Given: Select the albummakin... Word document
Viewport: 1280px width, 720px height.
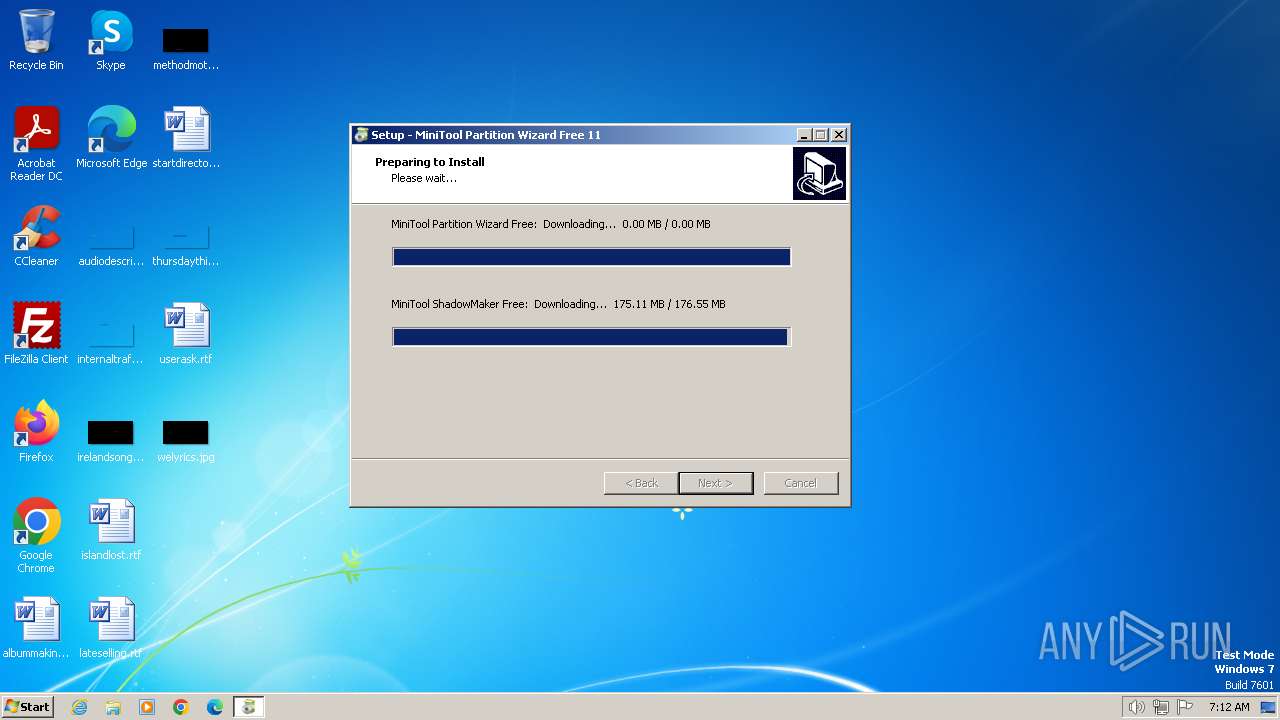Looking at the screenshot, I should (x=36, y=628).
